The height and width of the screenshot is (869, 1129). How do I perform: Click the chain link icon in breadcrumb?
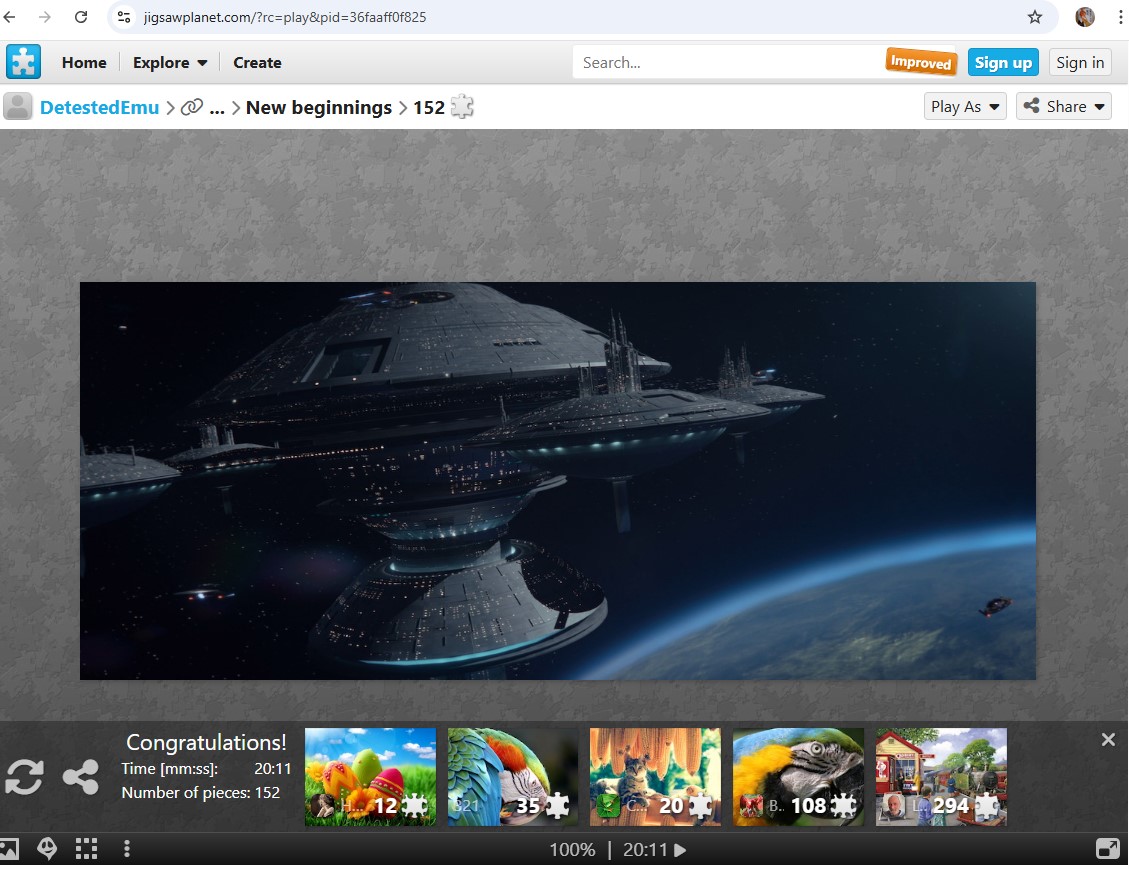192,107
